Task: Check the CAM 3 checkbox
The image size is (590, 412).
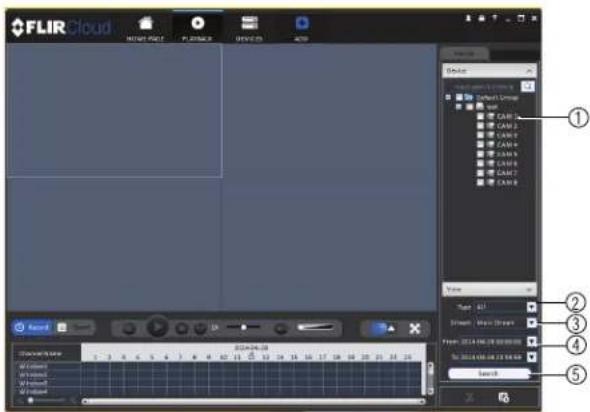Action: 480,135
